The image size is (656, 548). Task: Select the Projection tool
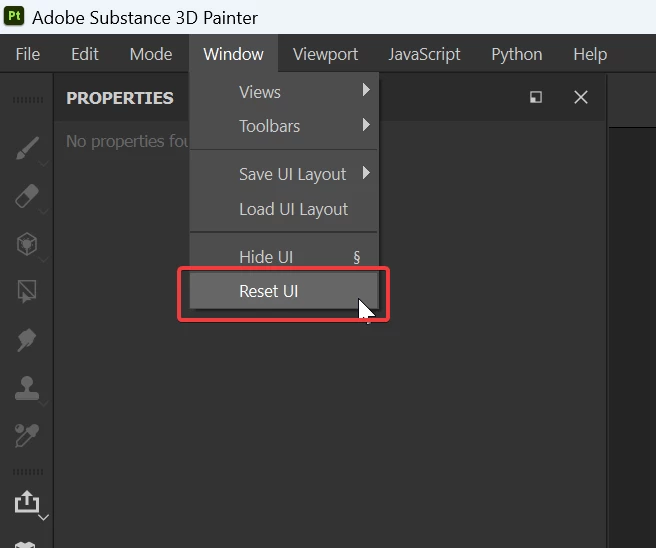click(x=27, y=243)
